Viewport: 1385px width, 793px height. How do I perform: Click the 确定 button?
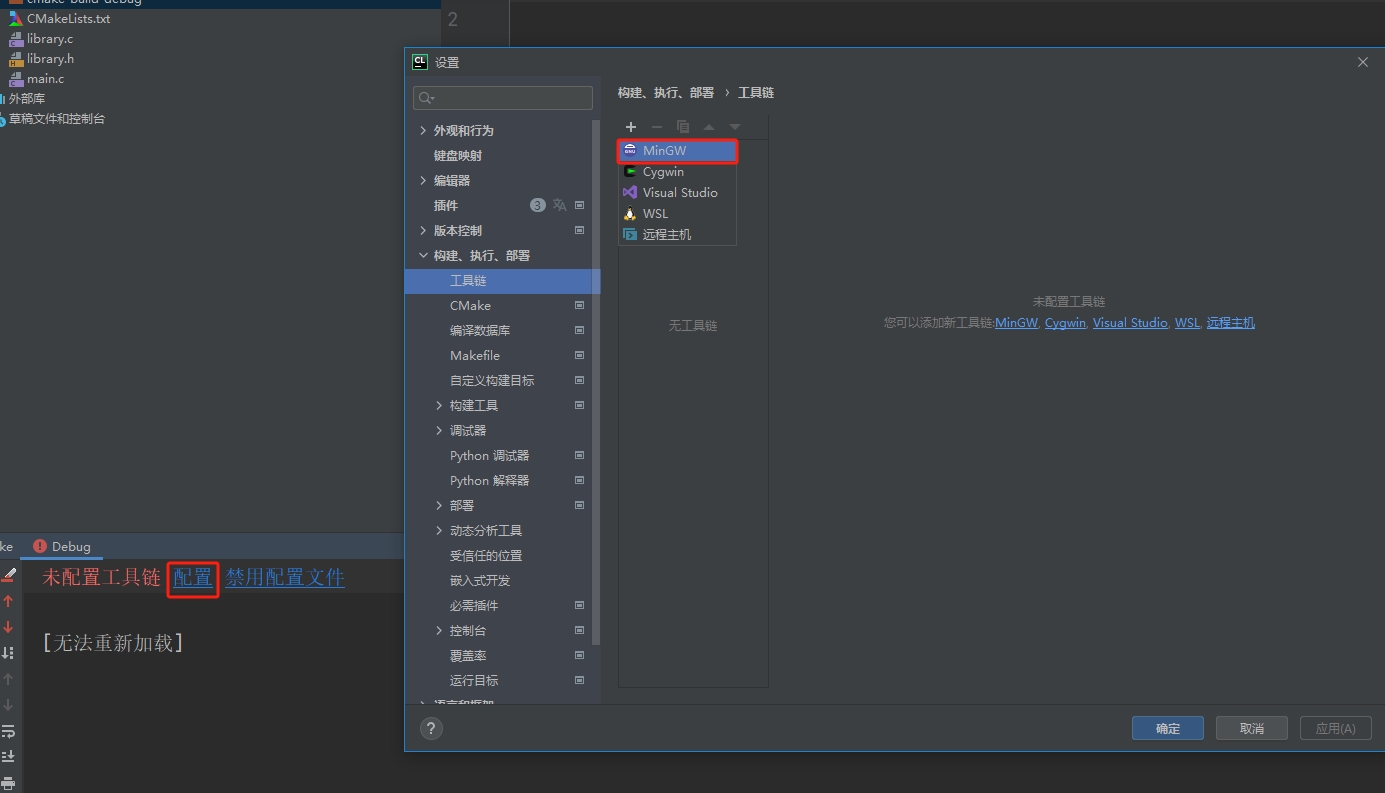(x=1167, y=728)
